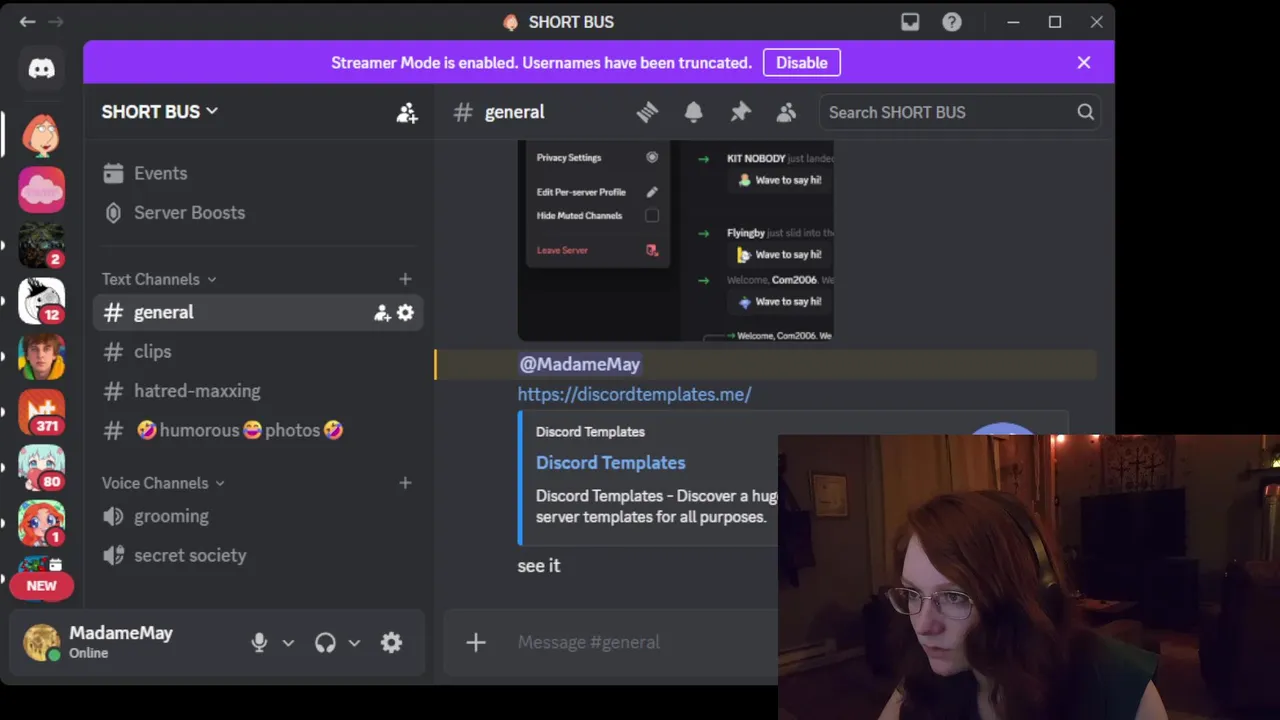
Task: Click the #general channel title in header
Action: [x=514, y=112]
